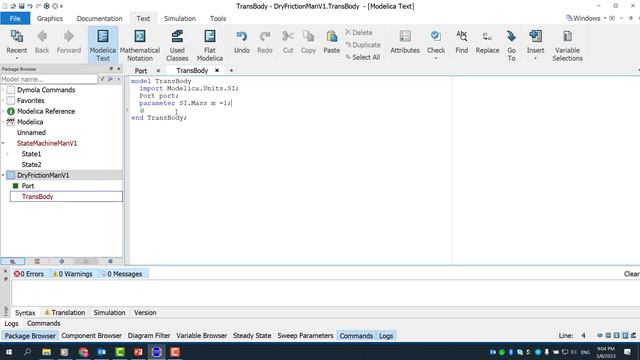Open Mathematical Notation view
The image size is (640, 360).
click(140, 45)
